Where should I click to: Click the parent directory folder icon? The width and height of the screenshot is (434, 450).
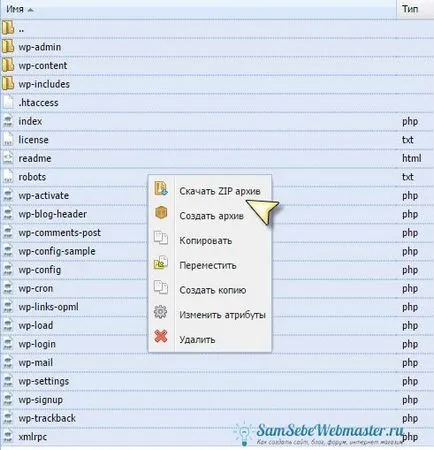pos(8,28)
